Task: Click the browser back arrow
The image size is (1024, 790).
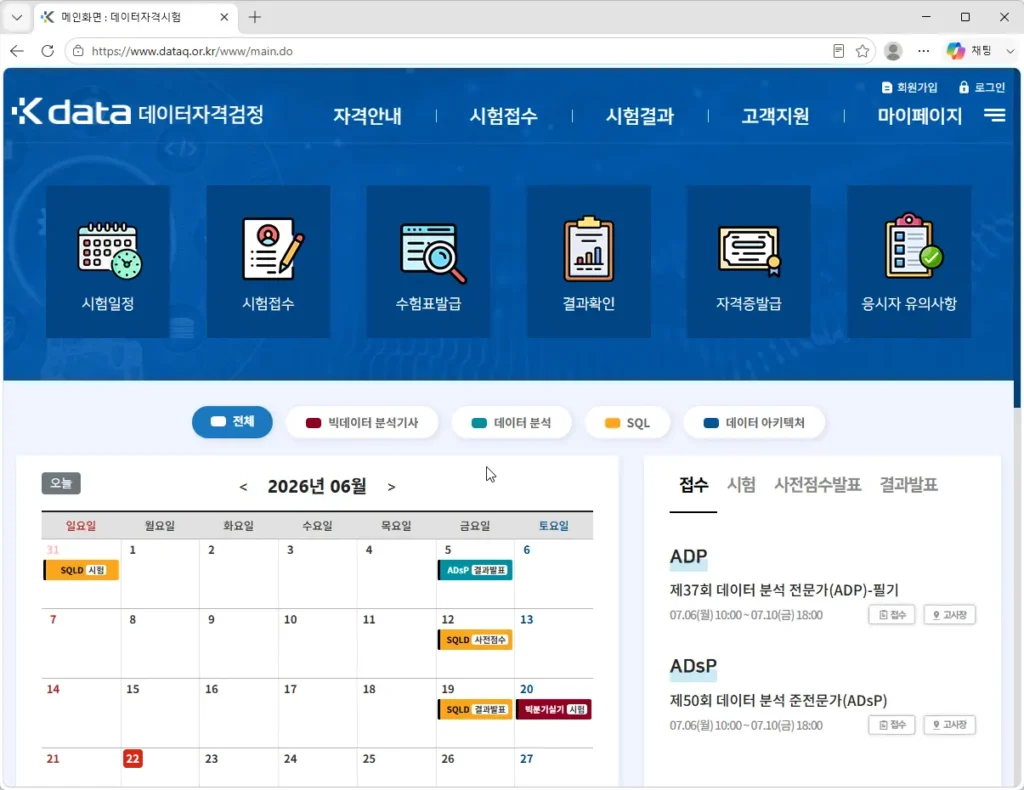Action: [17, 51]
